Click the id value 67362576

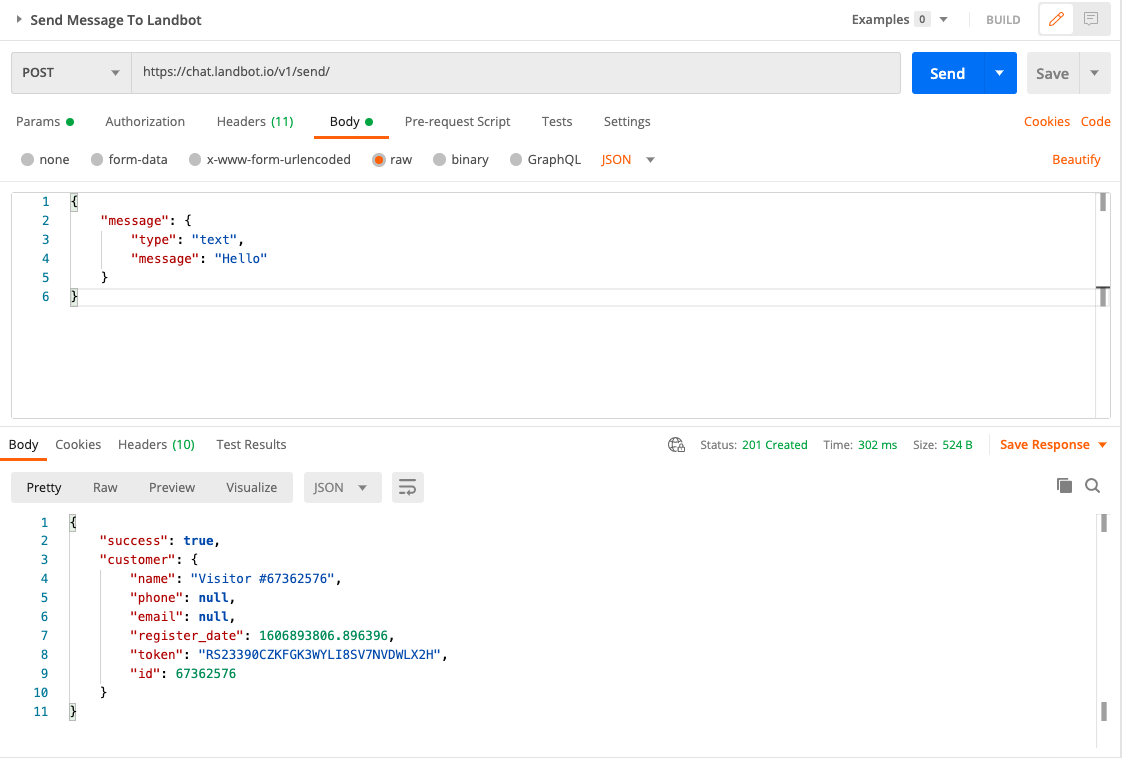coord(205,673)
